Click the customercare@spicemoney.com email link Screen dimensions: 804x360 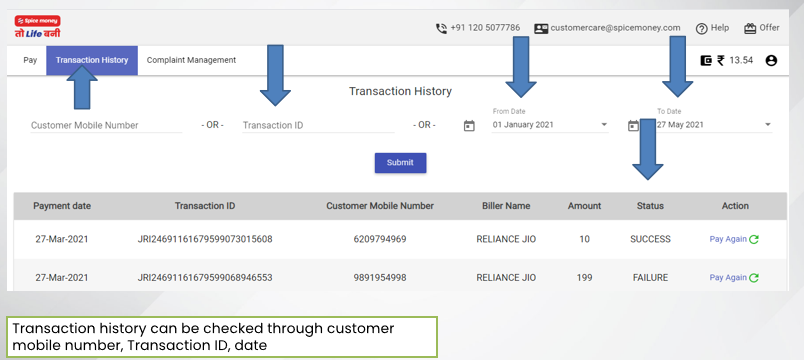pyautogui.click(x=615, y=28)
